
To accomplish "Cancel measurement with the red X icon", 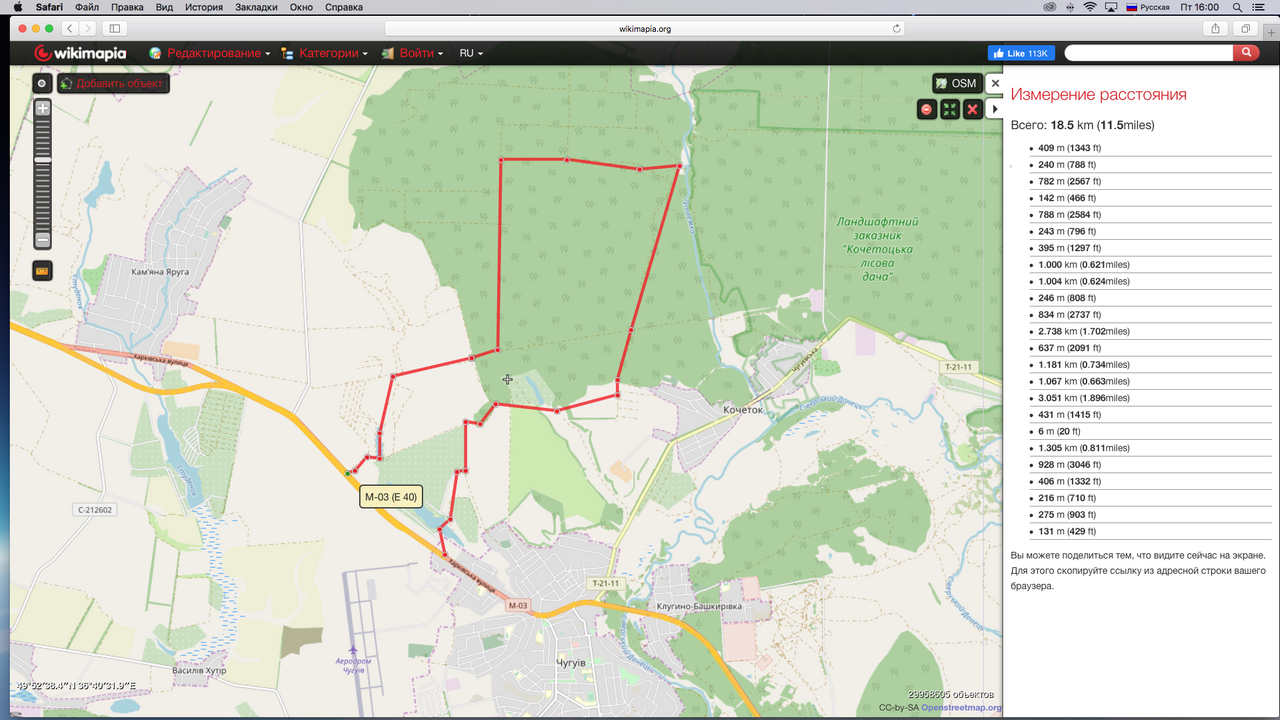I will (x=971, y=109).
